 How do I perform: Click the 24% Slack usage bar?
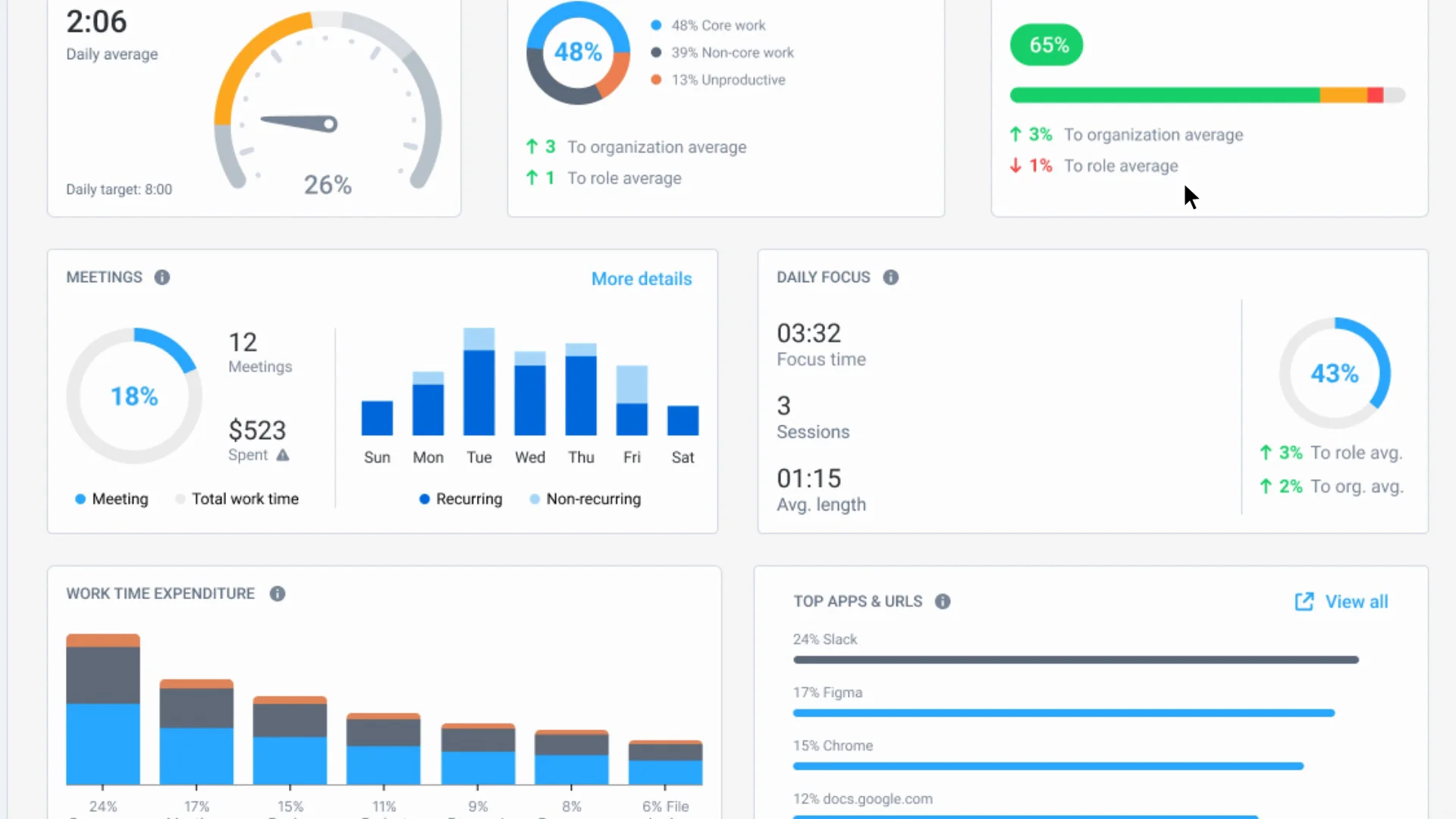point(1075,660)
